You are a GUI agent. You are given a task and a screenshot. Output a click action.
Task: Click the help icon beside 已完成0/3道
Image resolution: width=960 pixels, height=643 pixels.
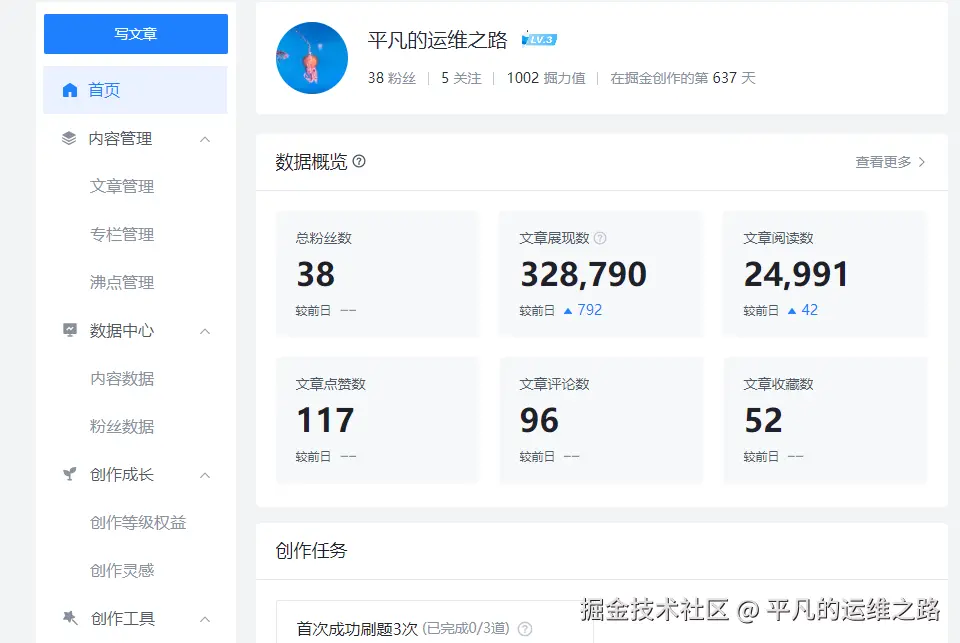(525, 629)
